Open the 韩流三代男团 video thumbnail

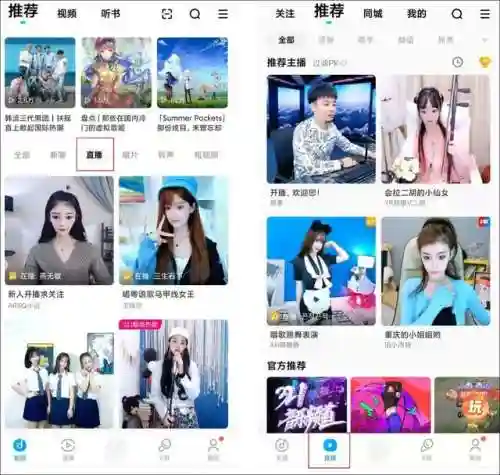[40, 73]
